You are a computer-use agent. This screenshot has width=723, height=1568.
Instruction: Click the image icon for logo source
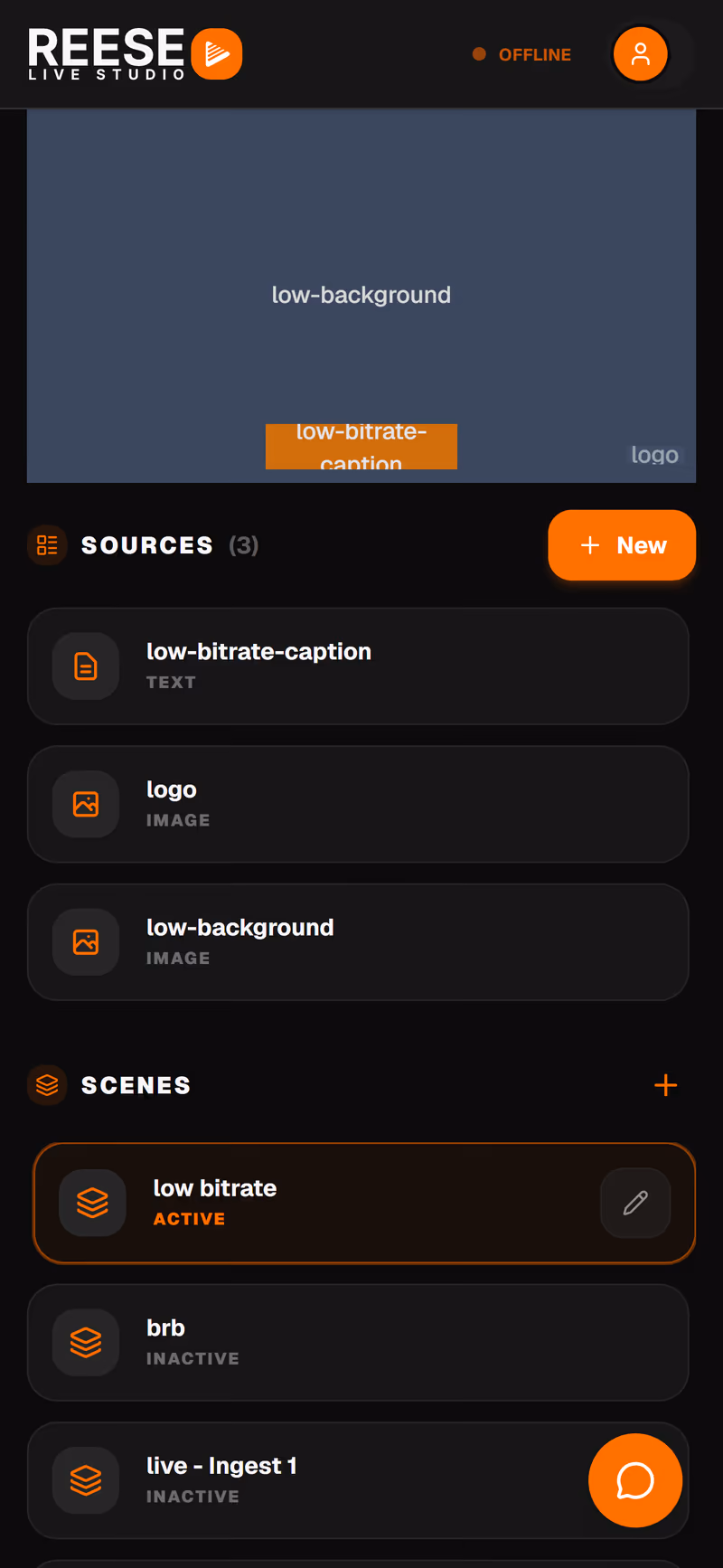click(x=86, y=804)
